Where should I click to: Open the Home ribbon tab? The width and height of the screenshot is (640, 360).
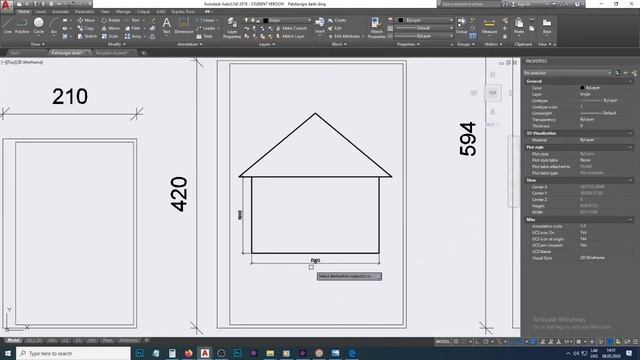23,12
